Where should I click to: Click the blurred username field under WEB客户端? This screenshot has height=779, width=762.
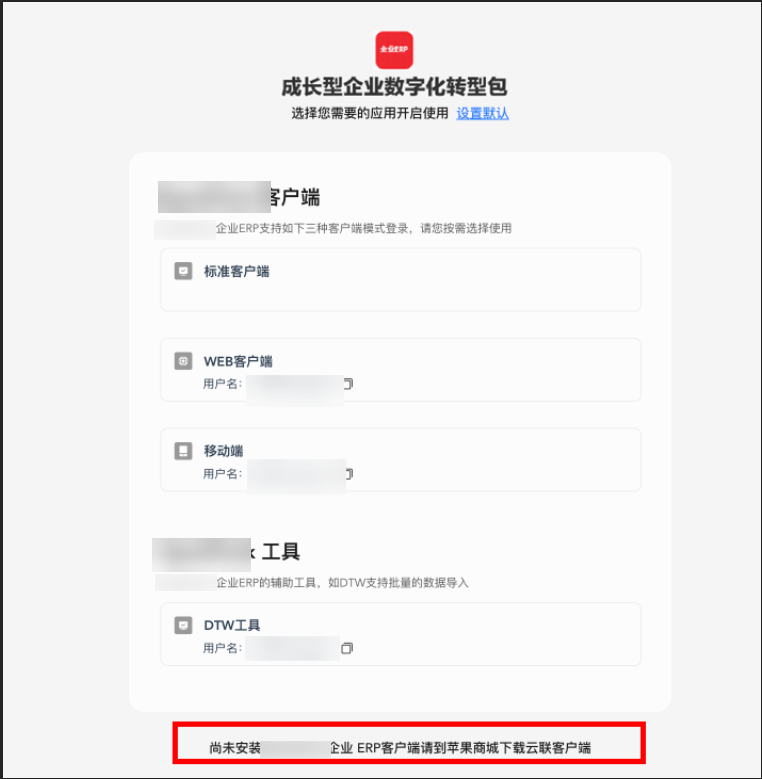pyautogui.click(x=295, y=391)
